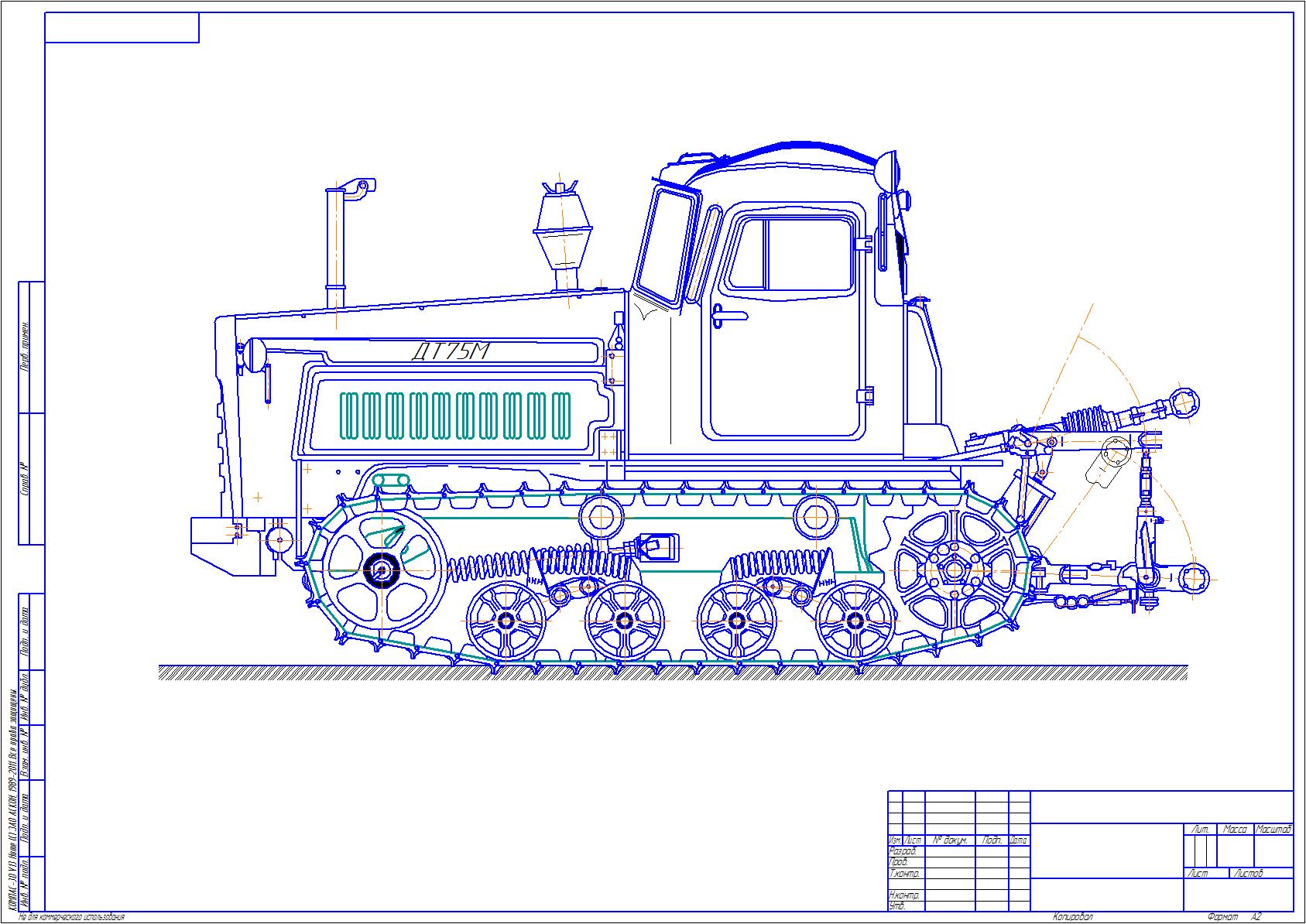The image size is (1306, 924).
Task: Select the Разраб. row label in title block
Action: coord(903,850)
